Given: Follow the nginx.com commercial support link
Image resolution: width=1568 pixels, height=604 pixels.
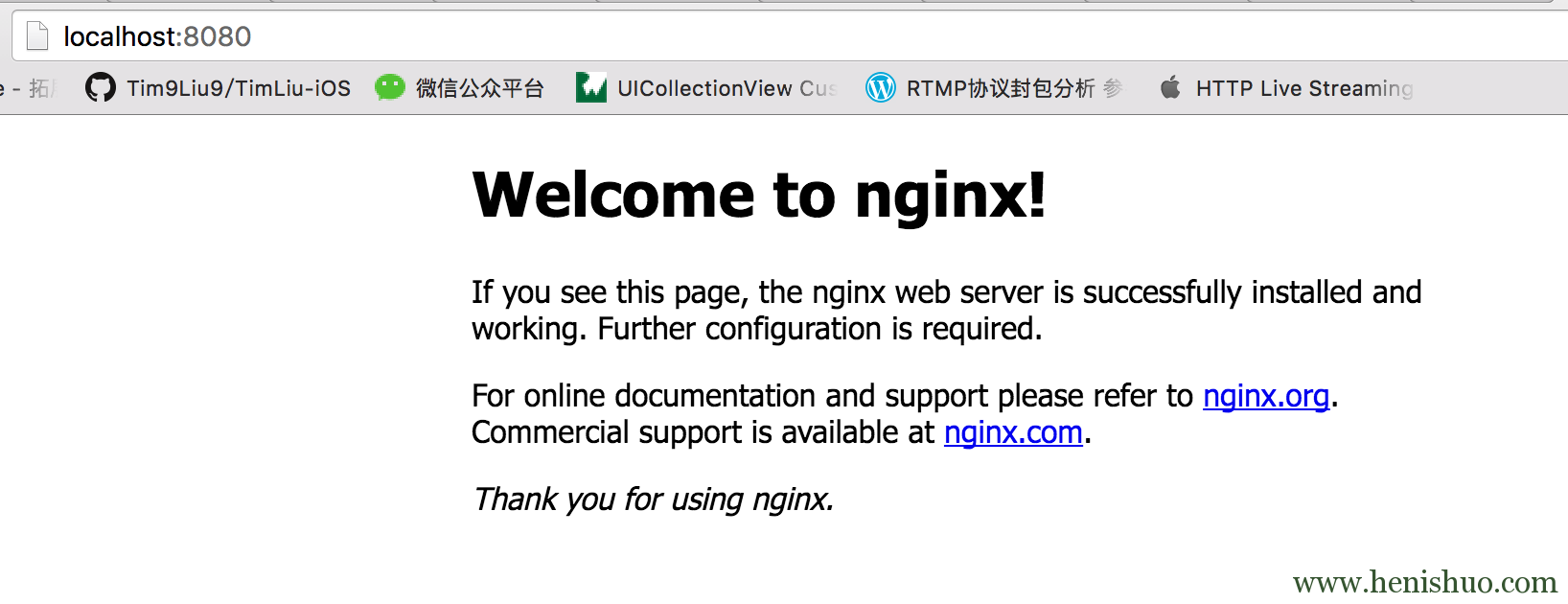Looking at the screenshot, I should [x=1013, y=432].
